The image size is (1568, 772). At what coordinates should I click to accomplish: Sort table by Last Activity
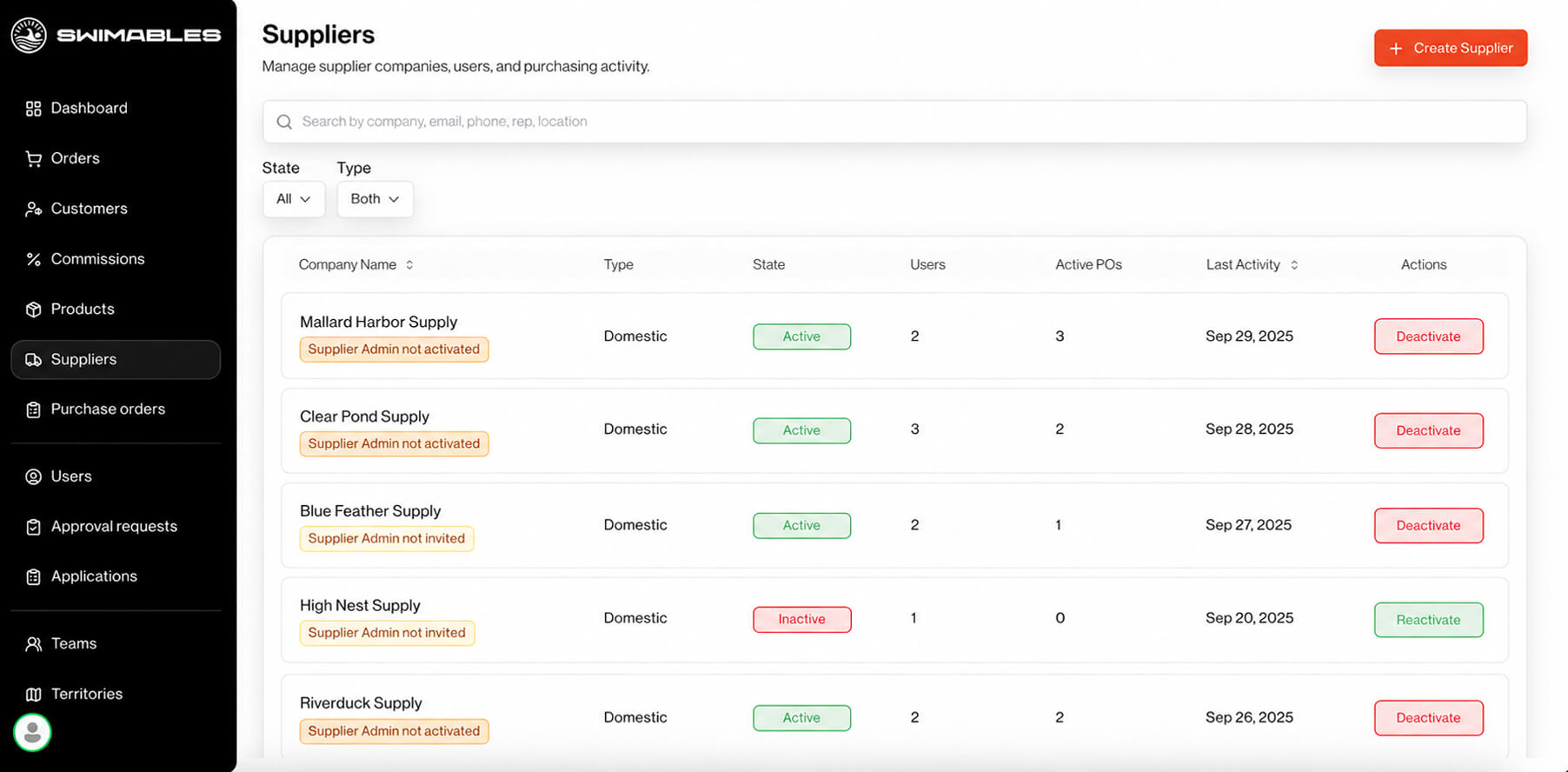coord(1252,265)
